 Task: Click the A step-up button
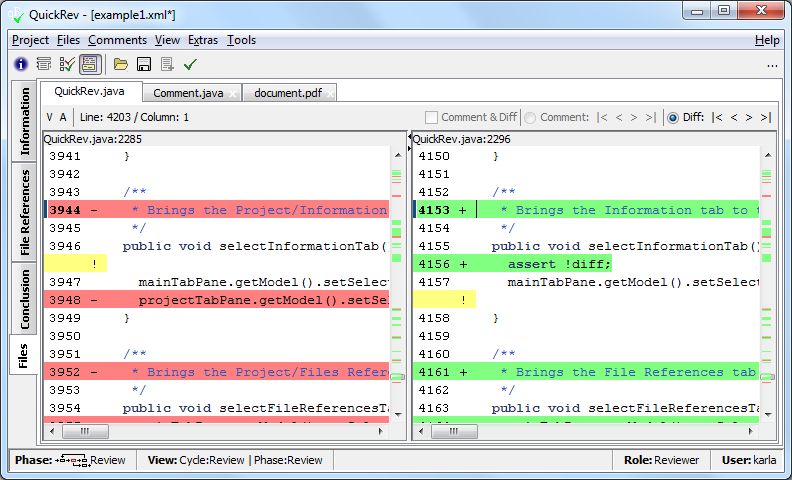[63, 117]
